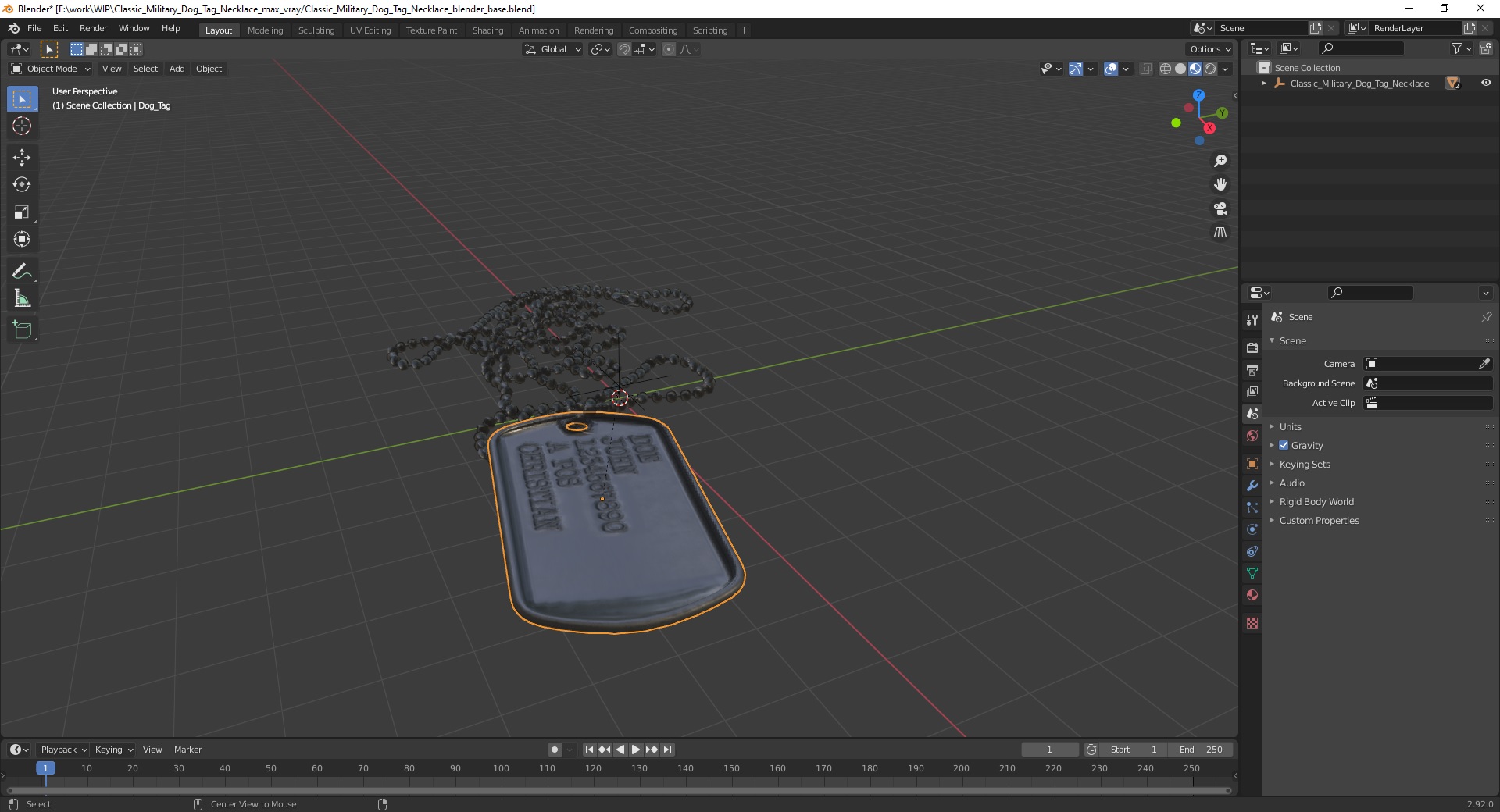Image resolution: width=1500 pixels, height=812 pixels.
Task: Select the Cursor tool in toolbar
Action: (22, 126)
